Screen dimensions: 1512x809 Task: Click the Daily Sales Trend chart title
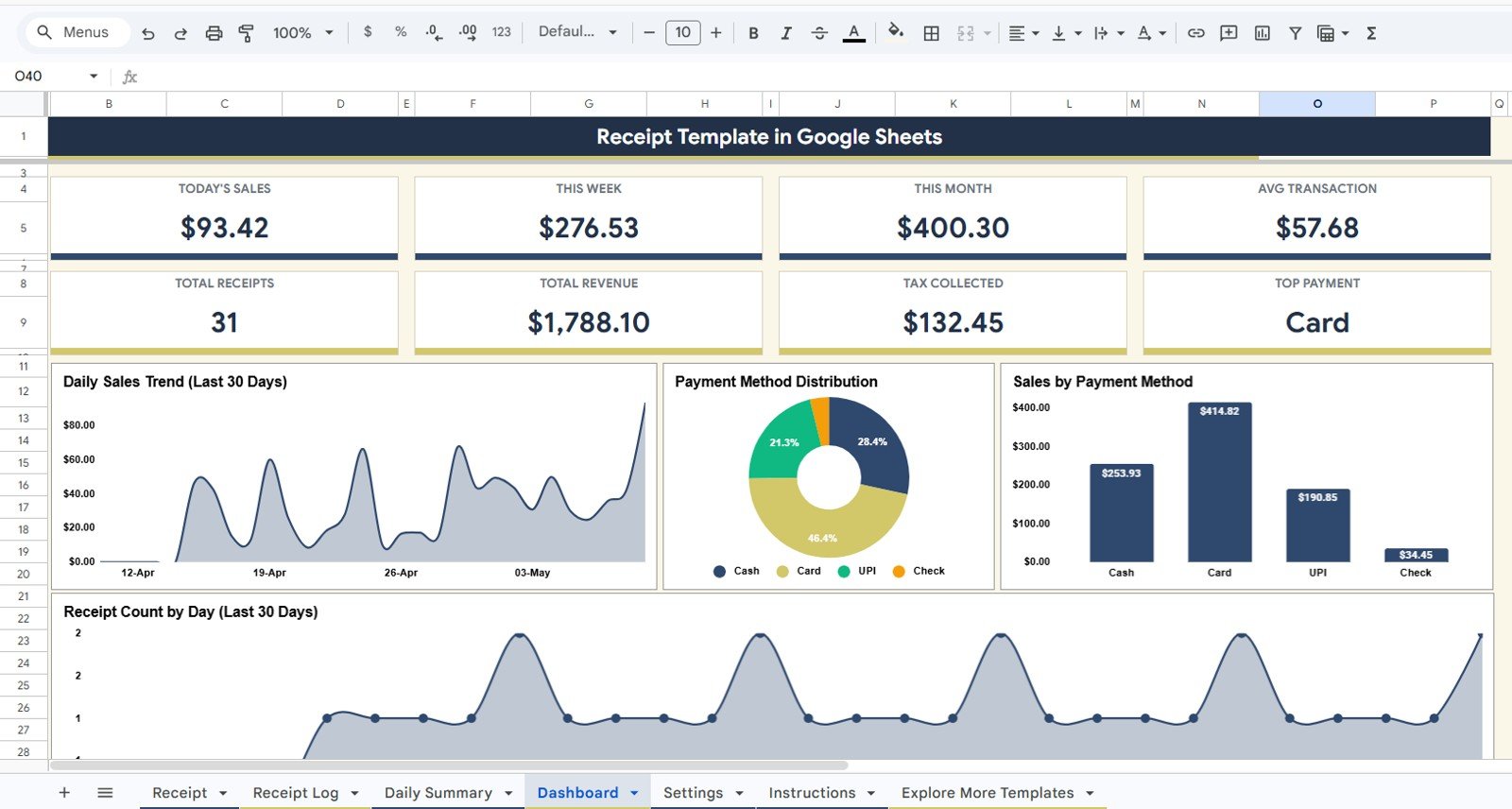click(x=175, y=382)
